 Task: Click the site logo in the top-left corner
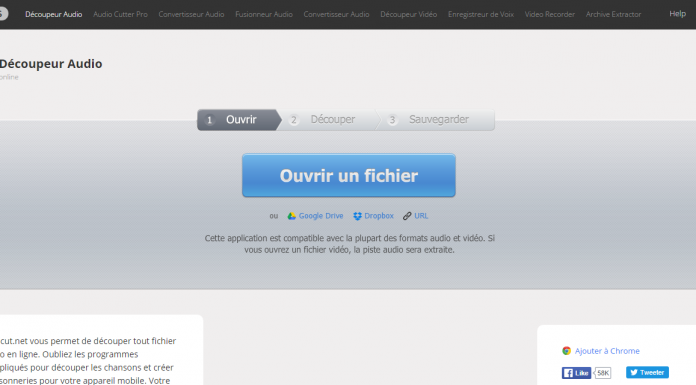click(x=3, y=14)
